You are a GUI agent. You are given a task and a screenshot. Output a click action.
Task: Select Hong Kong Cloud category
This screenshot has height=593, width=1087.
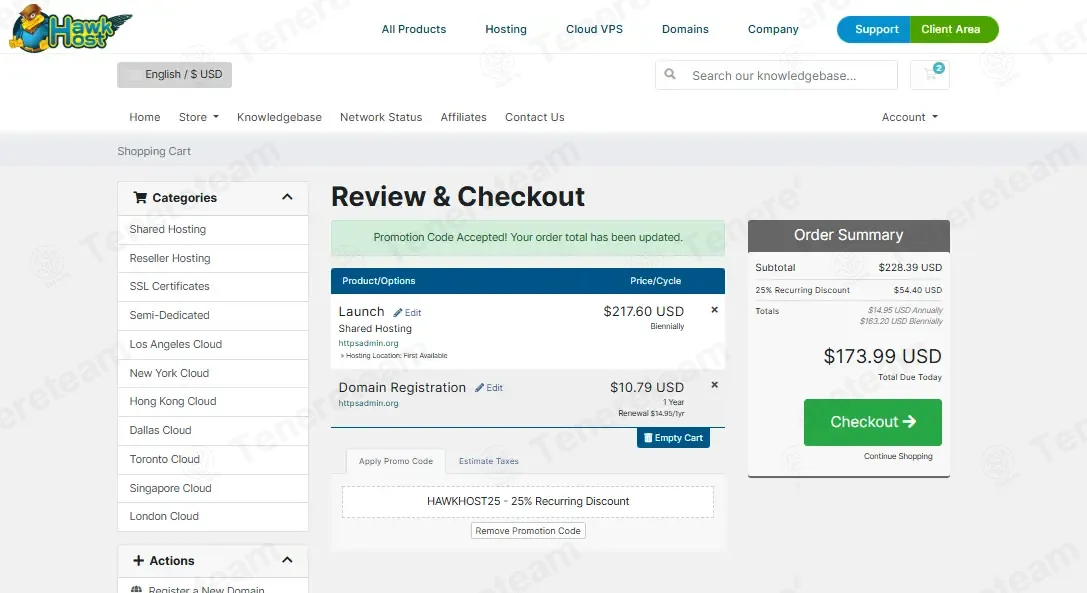[x=213, y=402]
